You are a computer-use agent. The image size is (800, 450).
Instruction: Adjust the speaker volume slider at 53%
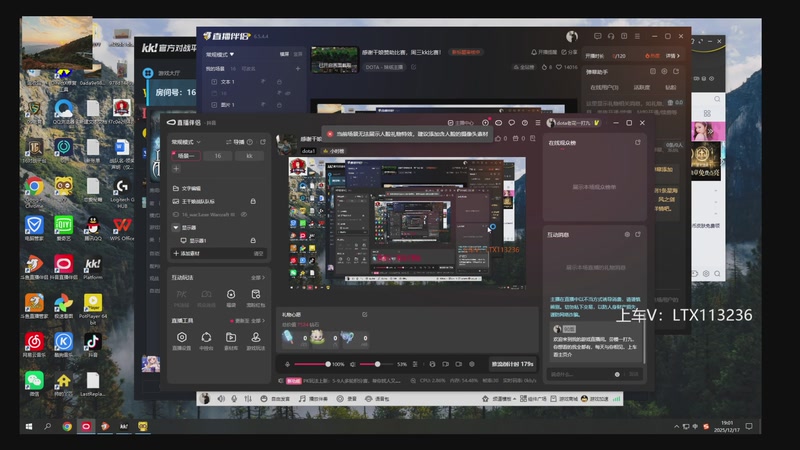377,364
